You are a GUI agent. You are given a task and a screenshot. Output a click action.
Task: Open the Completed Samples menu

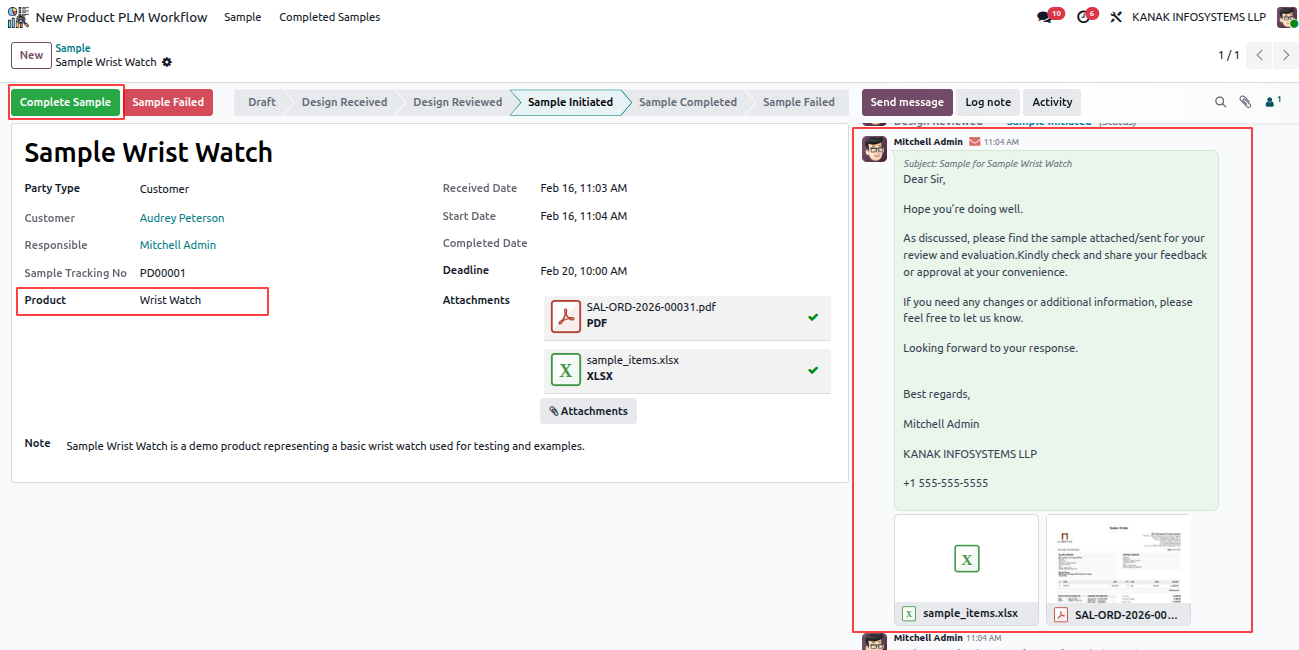tap(329, 17)
